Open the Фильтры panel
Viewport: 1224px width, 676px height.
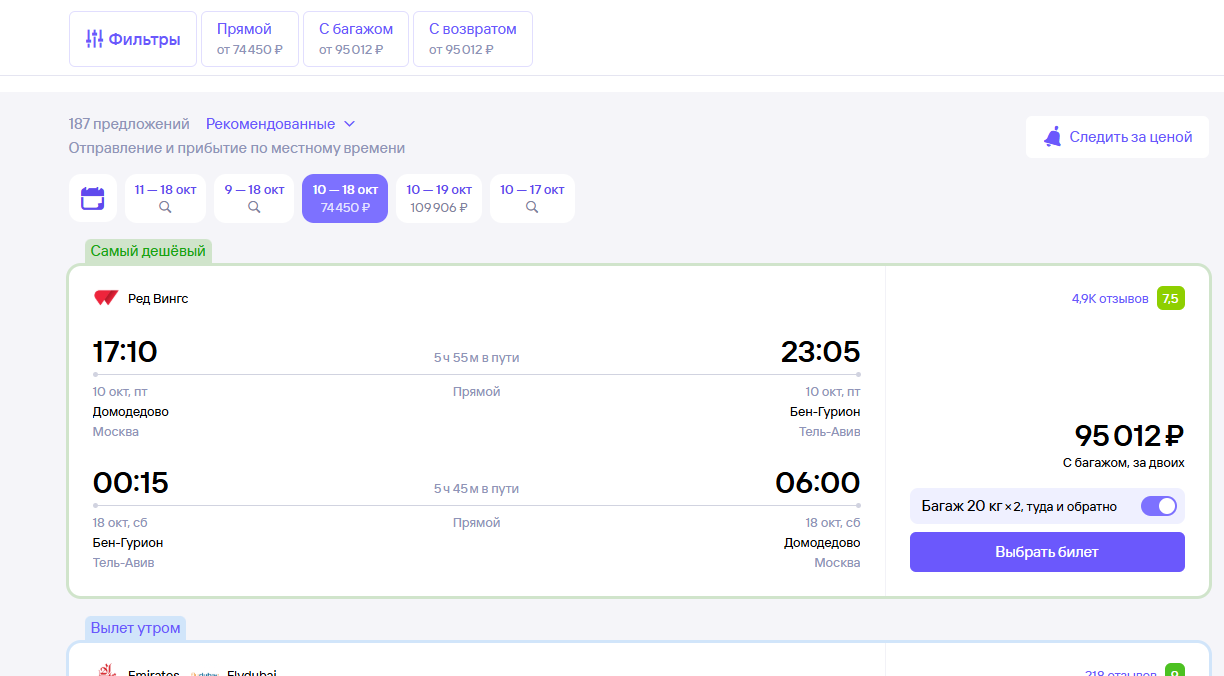pyautogui.click(x=133, y=39)
